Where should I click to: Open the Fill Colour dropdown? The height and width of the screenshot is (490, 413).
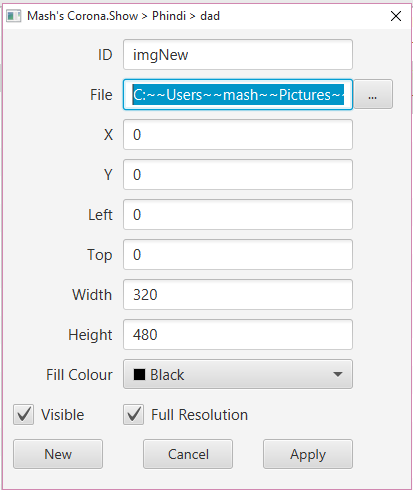[x=238, y=374]
